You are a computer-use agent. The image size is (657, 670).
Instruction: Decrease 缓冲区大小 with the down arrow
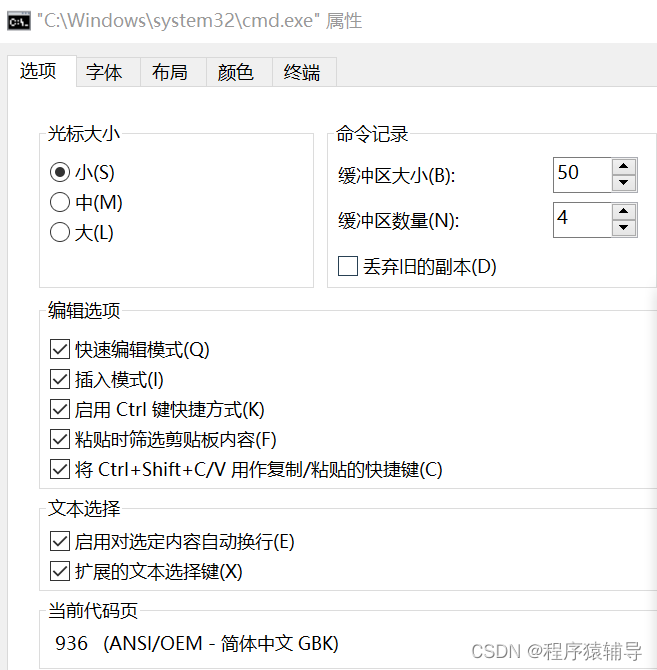coord(625,183)
